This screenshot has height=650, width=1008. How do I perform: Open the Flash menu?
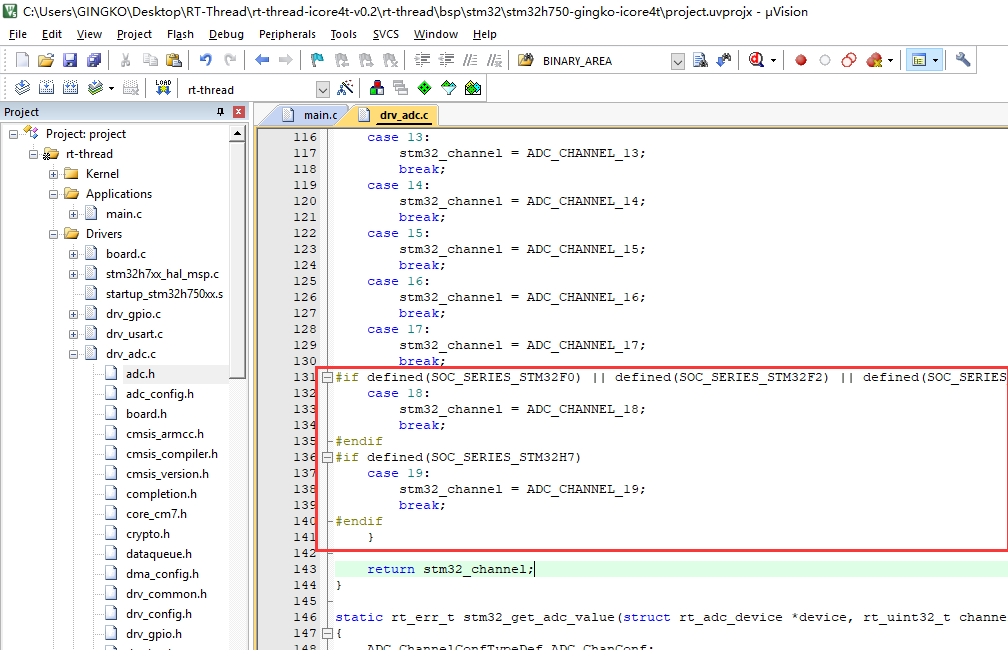coord(180,34)
